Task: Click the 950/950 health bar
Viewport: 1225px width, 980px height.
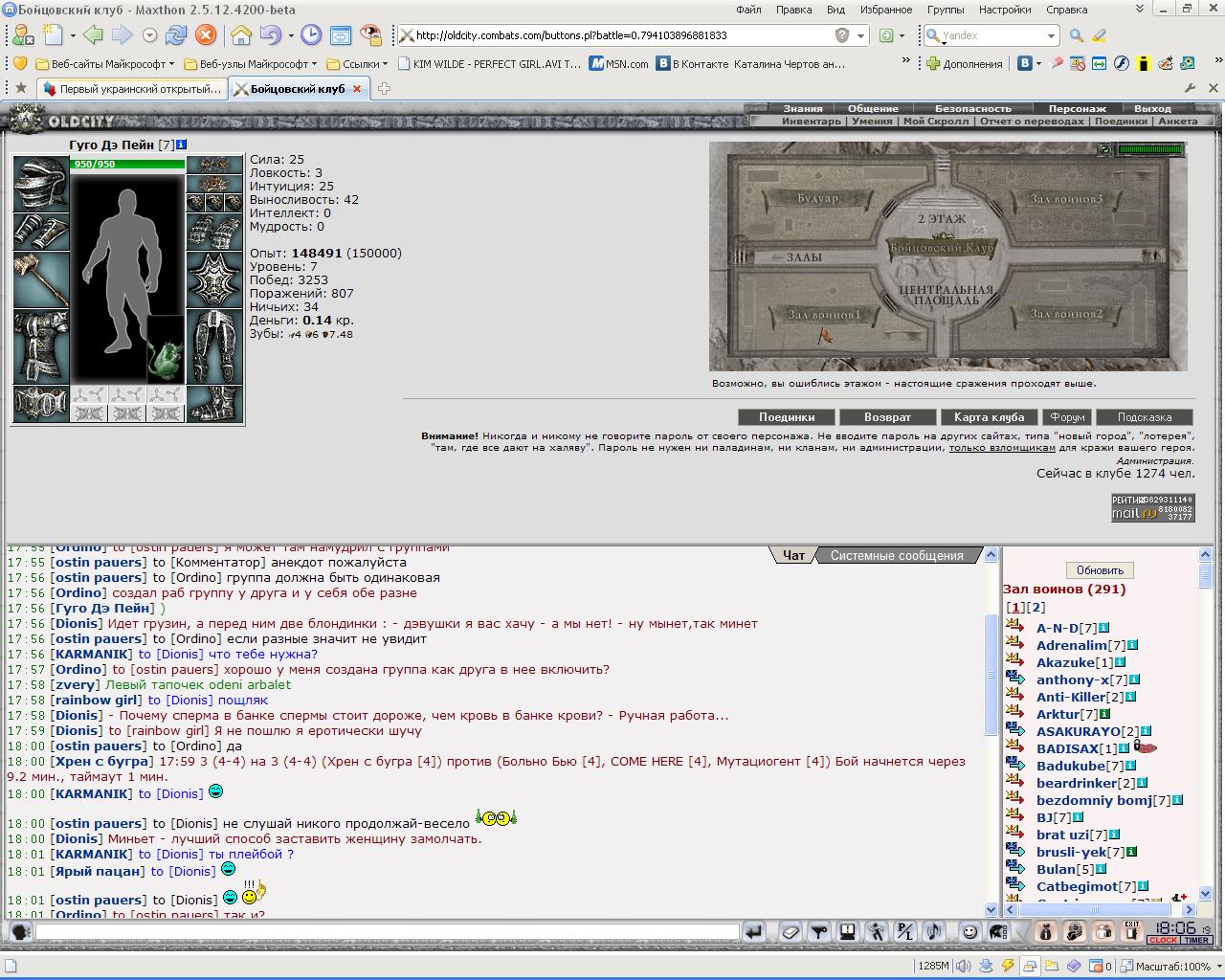Action: [127, 165]
